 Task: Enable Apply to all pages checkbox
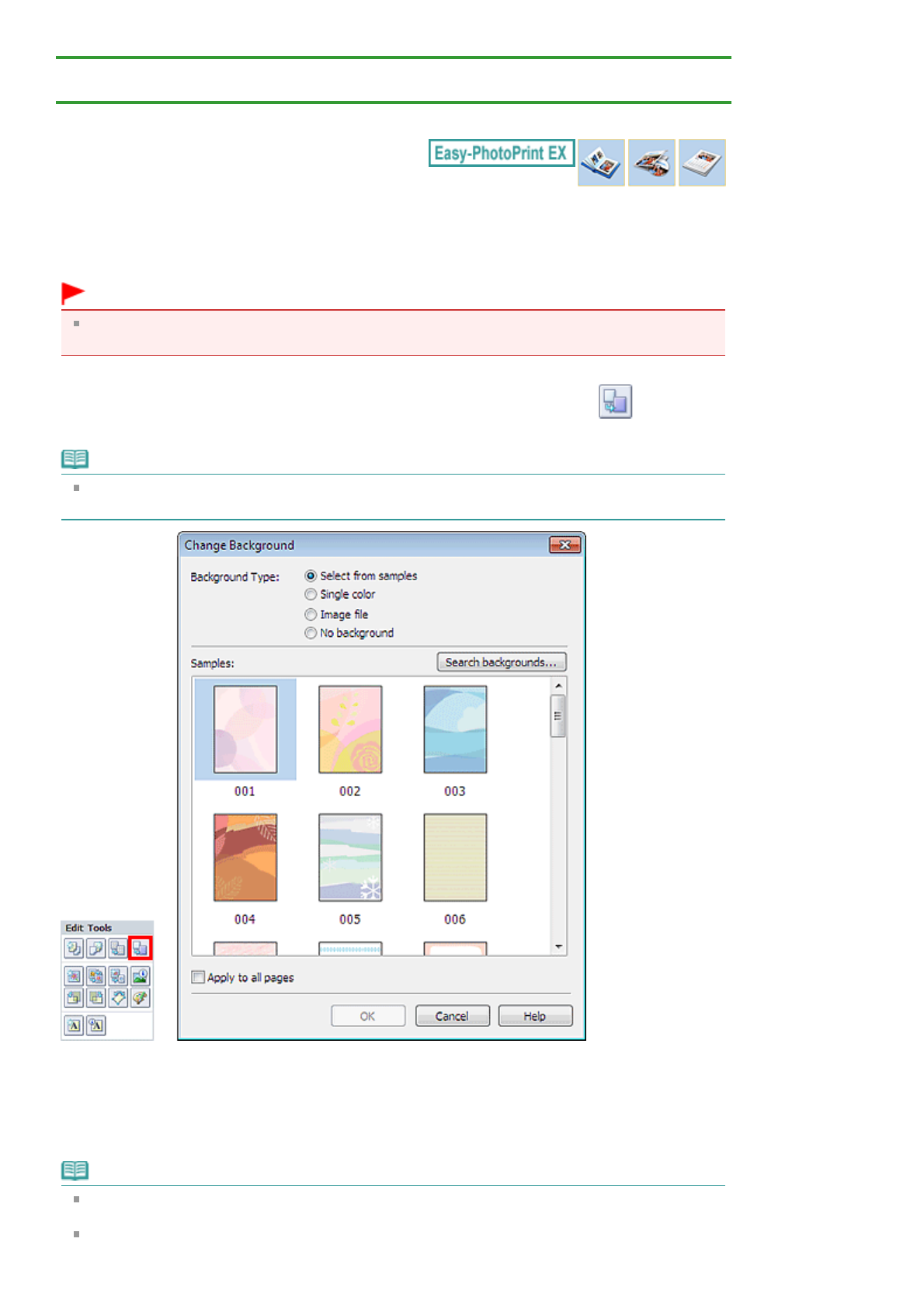pos(198,977)
